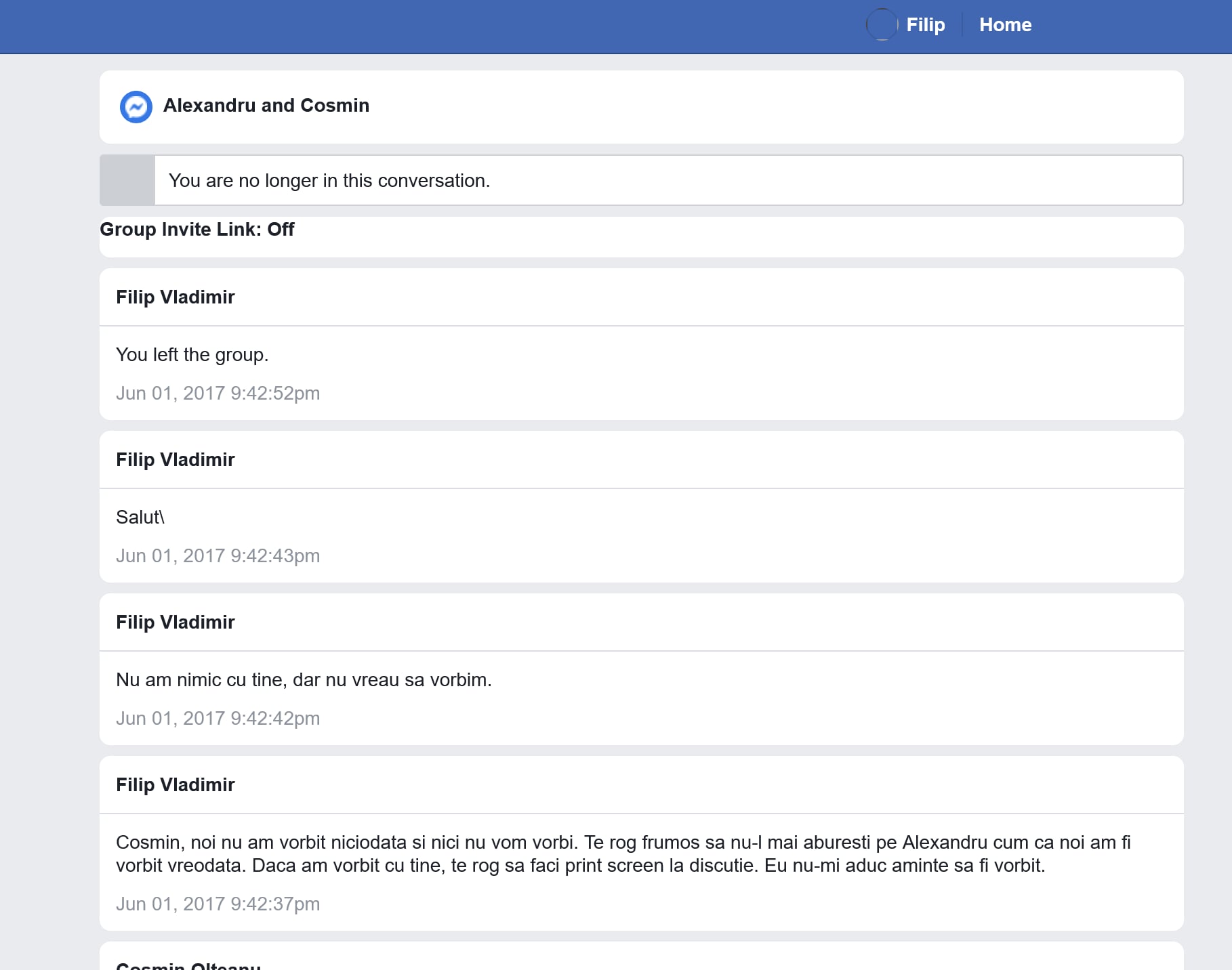Select the "Salut\" message text
The height and width of the screenshot is (970, 1232).
point(140,518)
